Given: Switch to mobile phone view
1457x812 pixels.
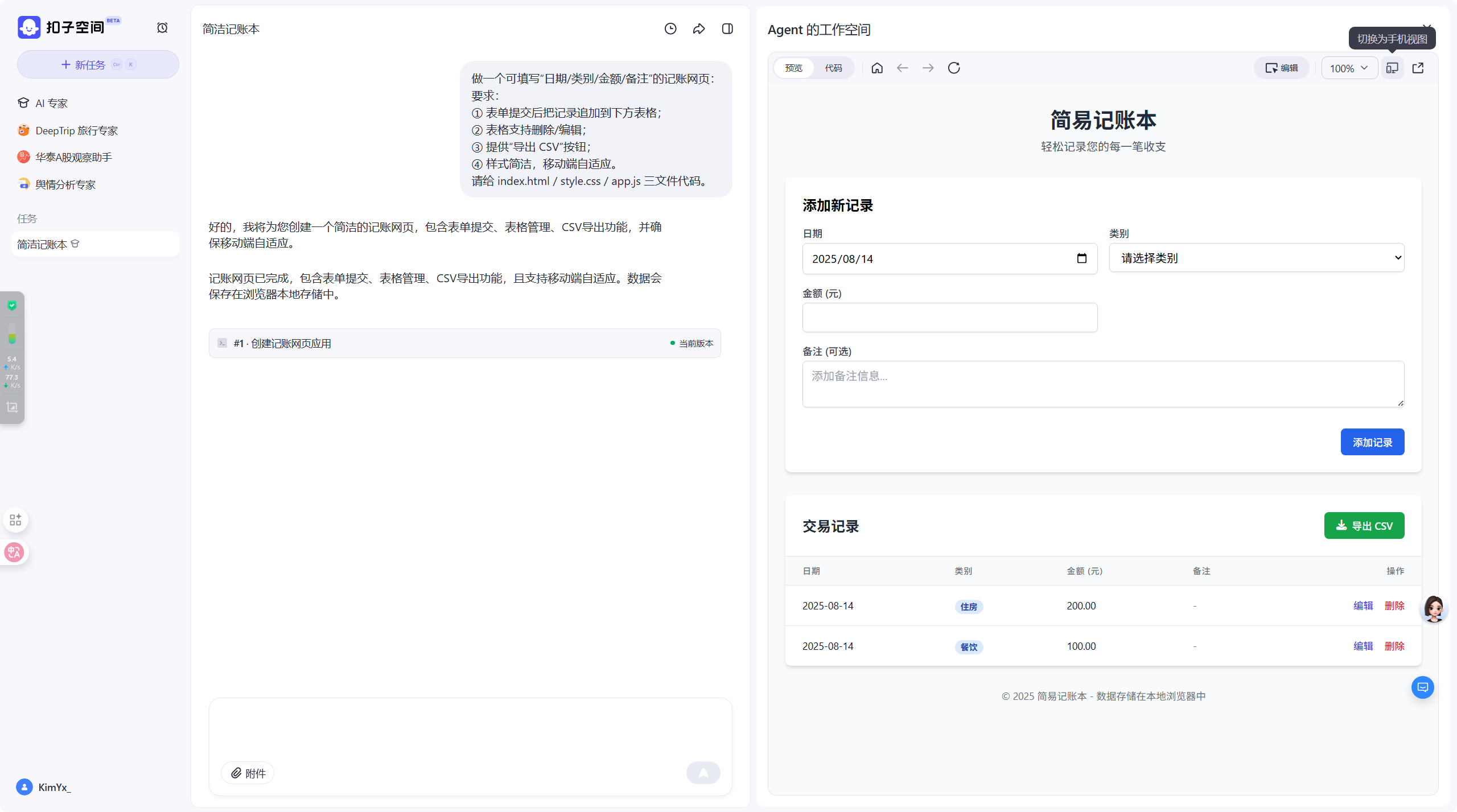Looking at the screenshot, I should click(1392, 68).
